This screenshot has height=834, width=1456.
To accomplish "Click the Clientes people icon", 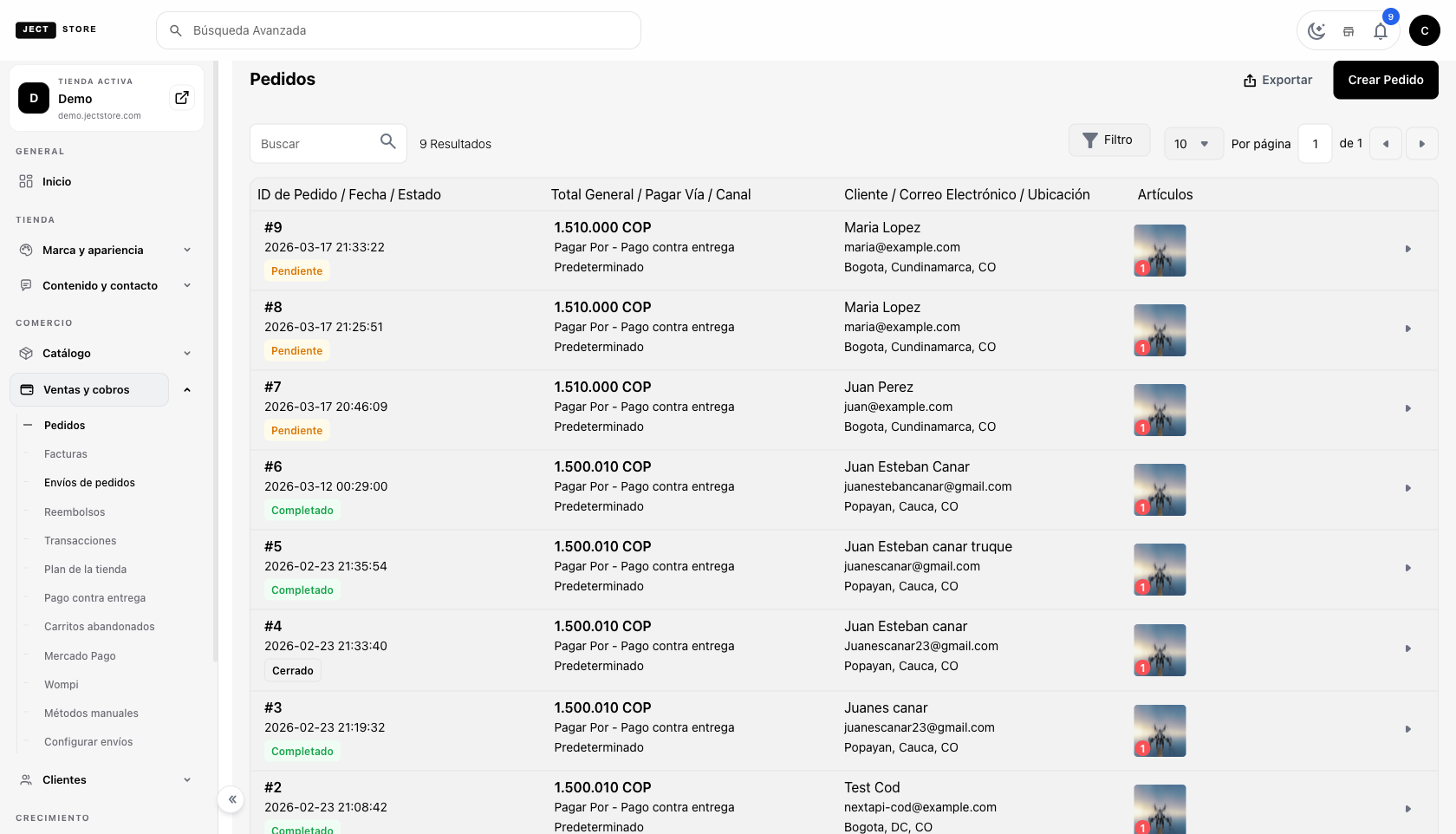I will [x=26, y=779].
